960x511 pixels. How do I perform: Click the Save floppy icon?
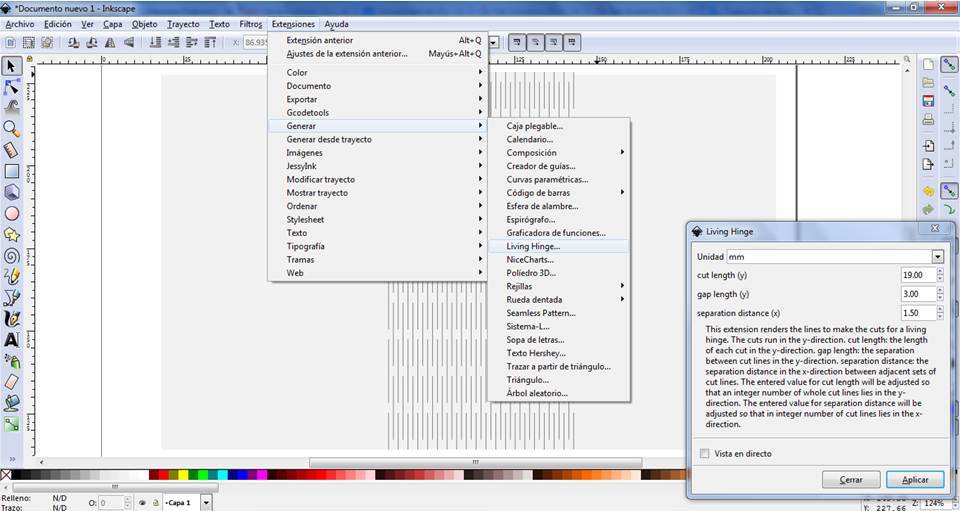(x=928, y=101)
